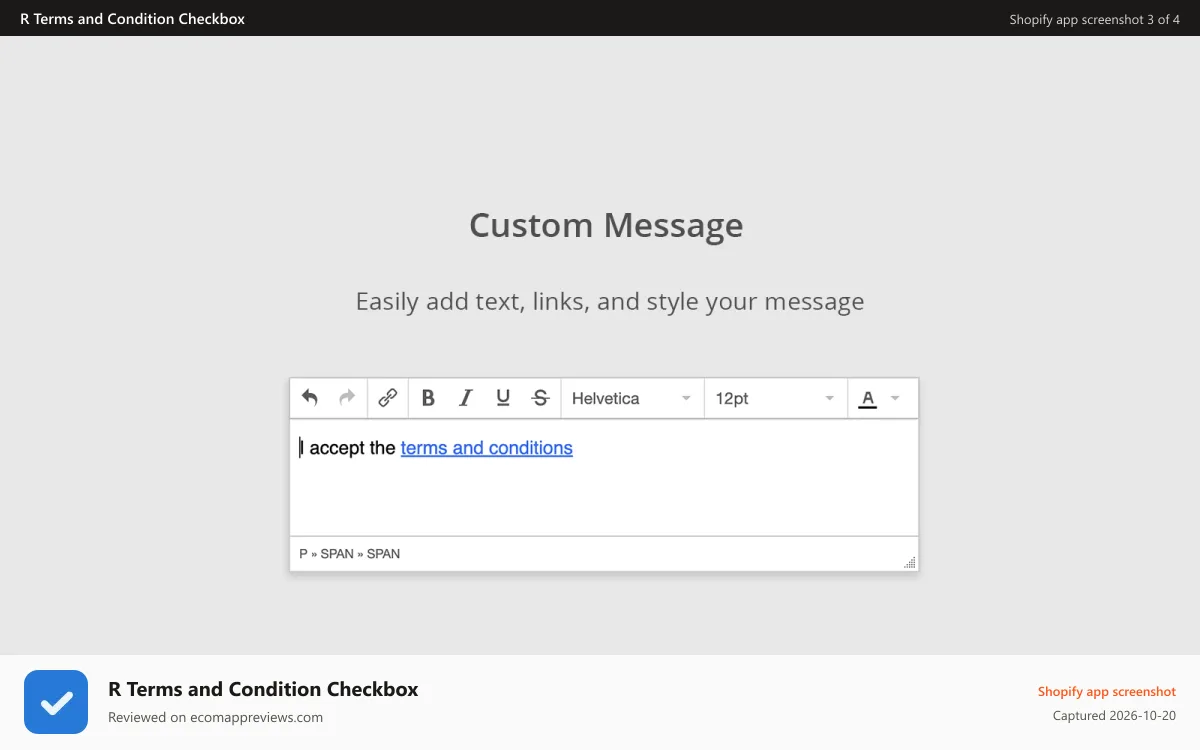Click the P element in status path
This screenshot has width=1200, height=750.
tap(303, 553)
